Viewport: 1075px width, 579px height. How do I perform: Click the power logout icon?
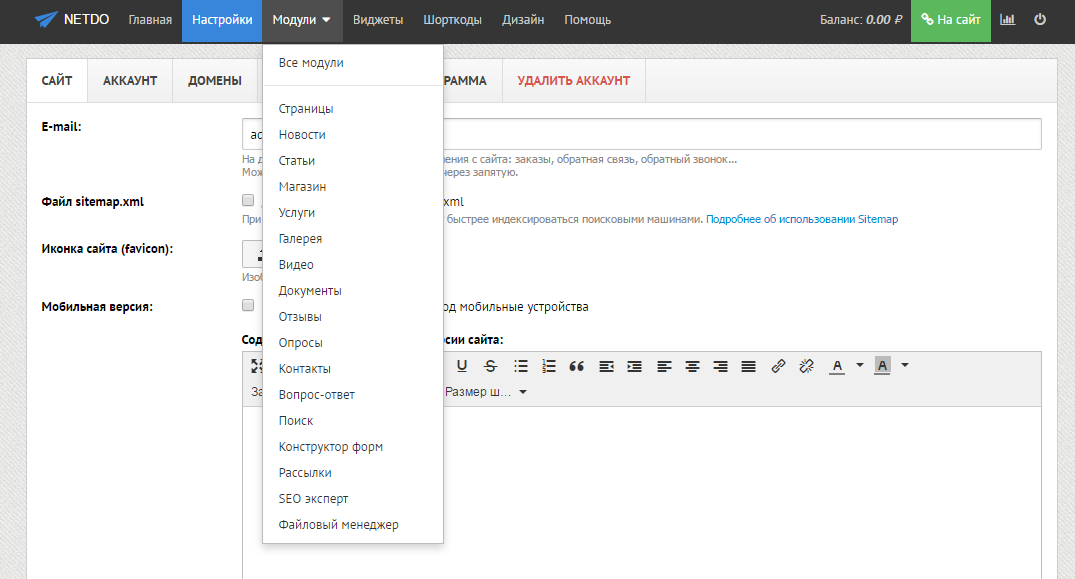[x=1040, y=20]
